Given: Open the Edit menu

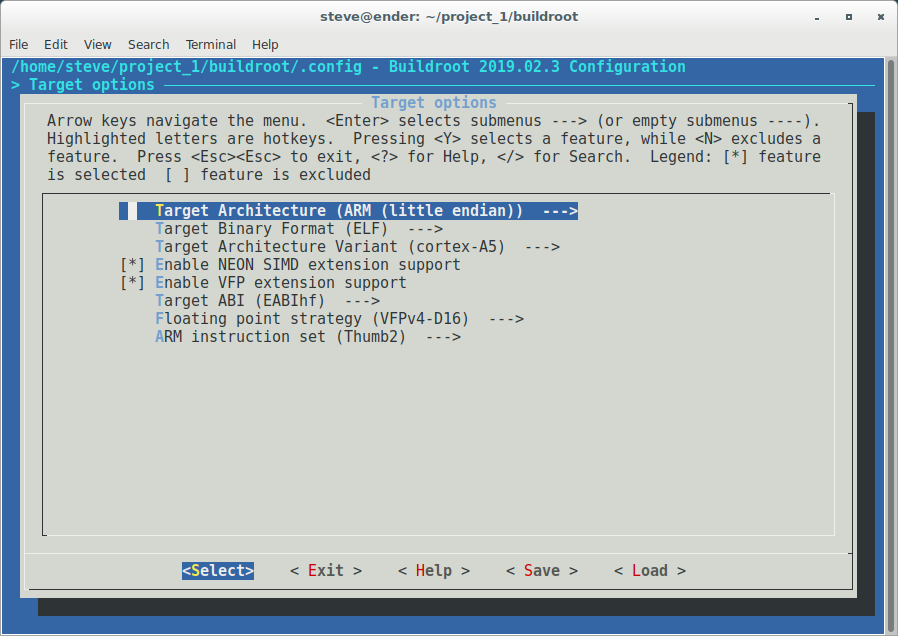Looking at the screenshot, I should point(56,45).
